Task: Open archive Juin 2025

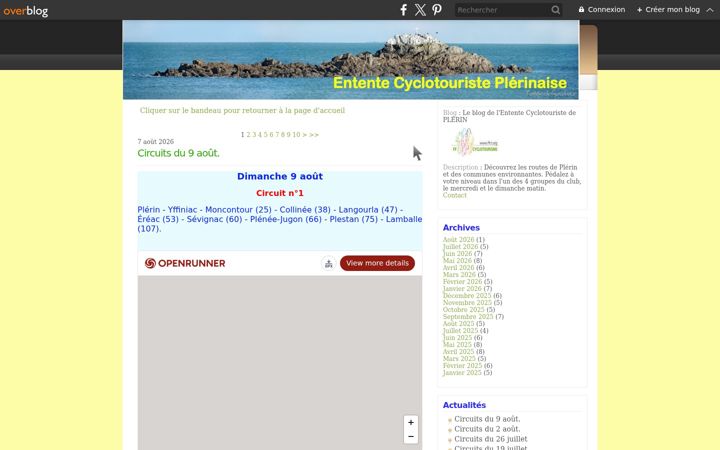Action: click(457, 338)
